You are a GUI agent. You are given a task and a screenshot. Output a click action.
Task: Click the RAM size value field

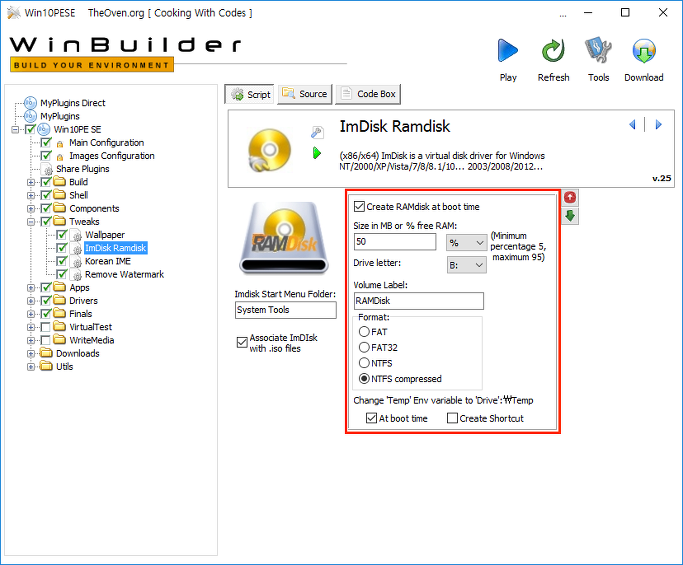tap(395, 242)
